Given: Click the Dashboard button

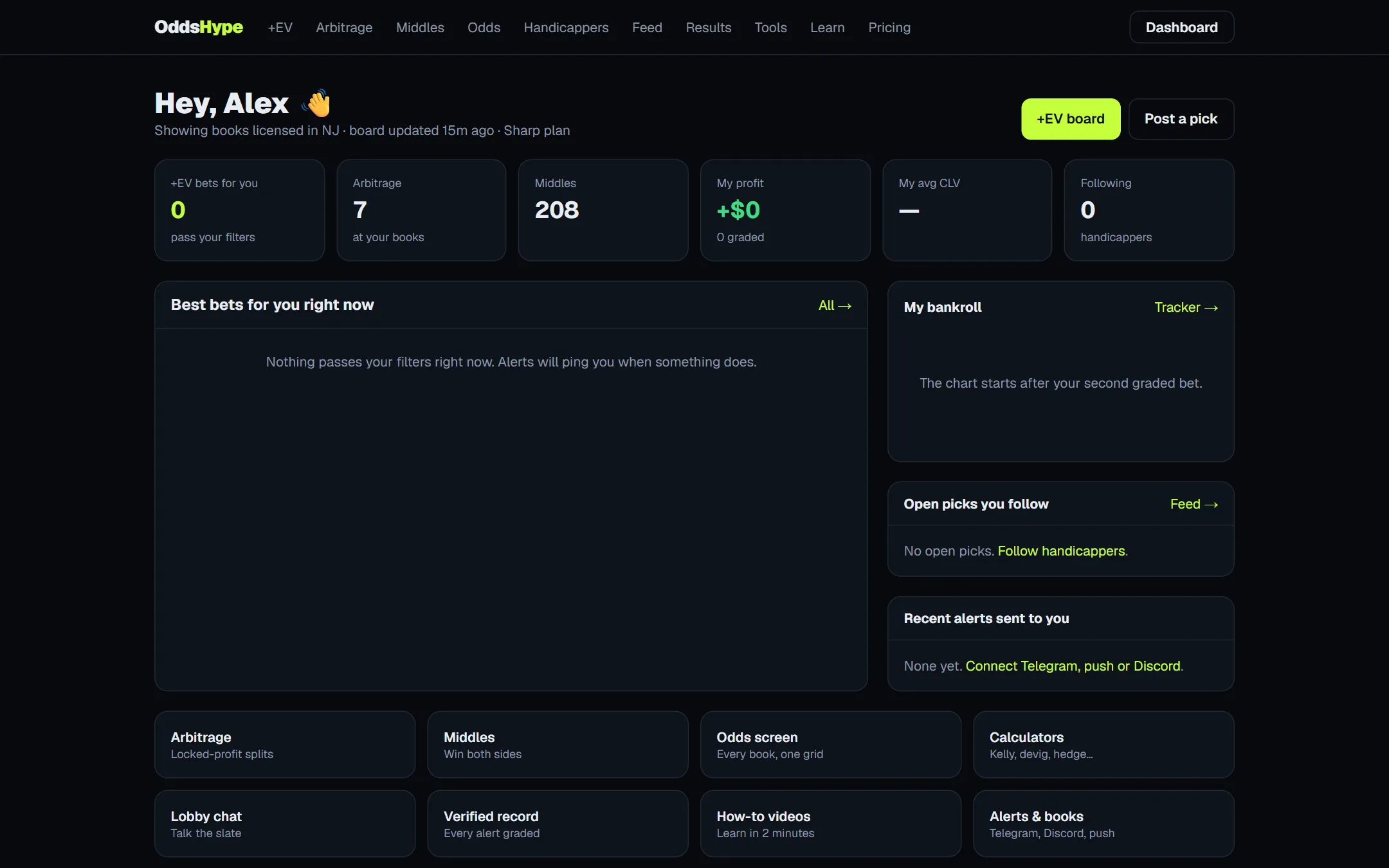Looking at the screenshot, I should pyautogui.click(x=1181, y=27).
